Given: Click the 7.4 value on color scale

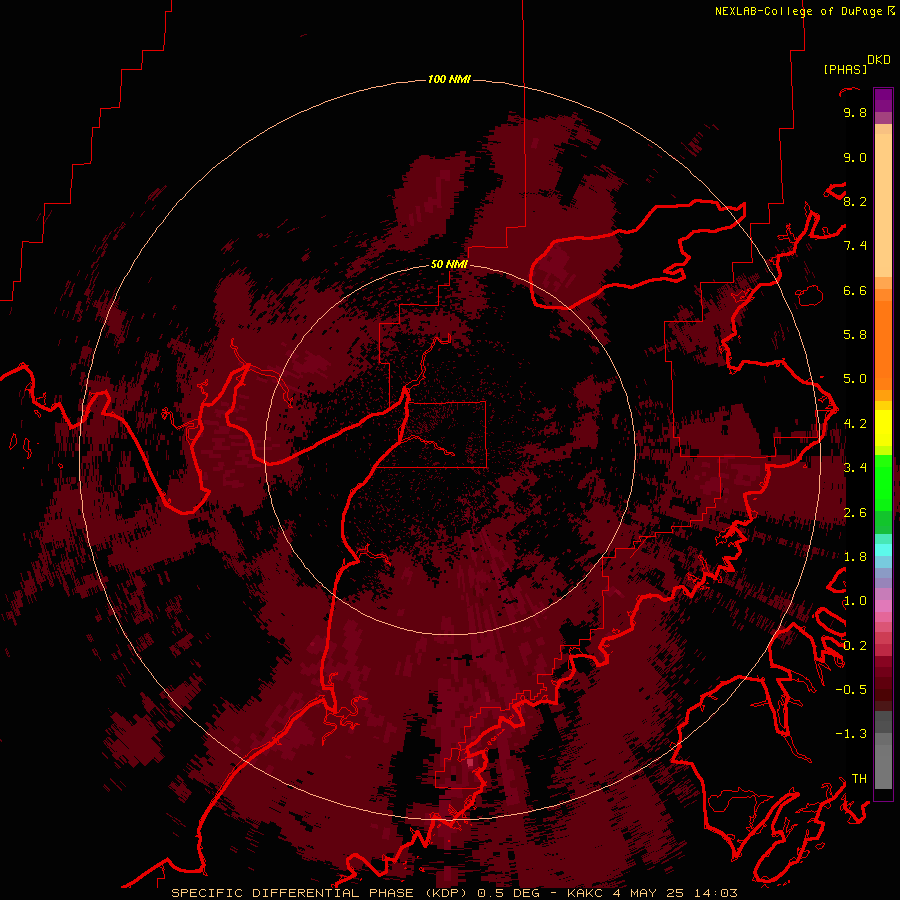Looking at the screenshot, I should pyautogui.click(x=855, y=246).
